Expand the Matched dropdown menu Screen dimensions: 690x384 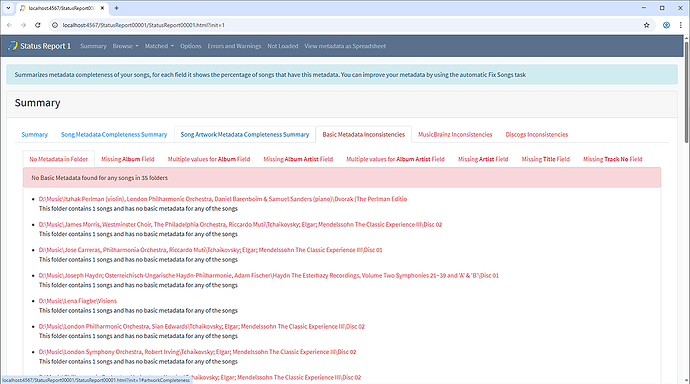pyautogui.click(x=159, y=46)
